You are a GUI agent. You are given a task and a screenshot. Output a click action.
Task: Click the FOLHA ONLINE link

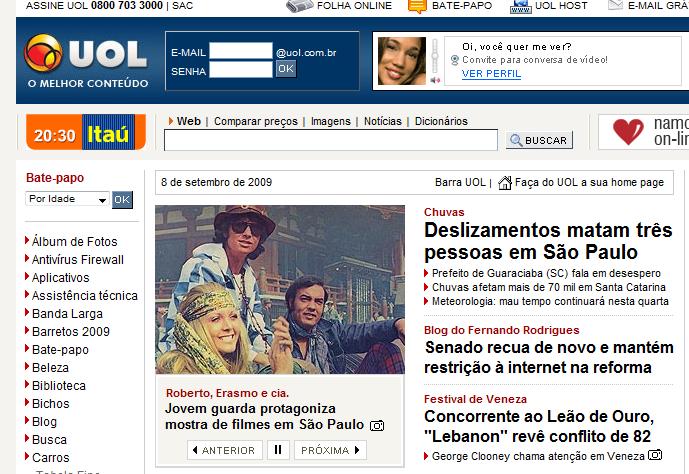354,6
